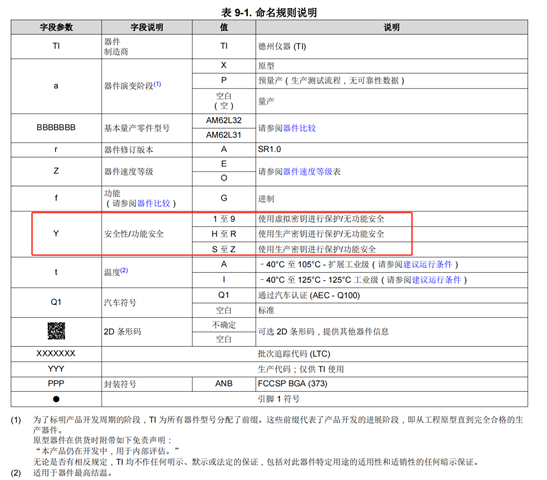547x480 pixels.
Task: Click footnote (1) marker next to 器件演变阶段
Action: (157, 84)
